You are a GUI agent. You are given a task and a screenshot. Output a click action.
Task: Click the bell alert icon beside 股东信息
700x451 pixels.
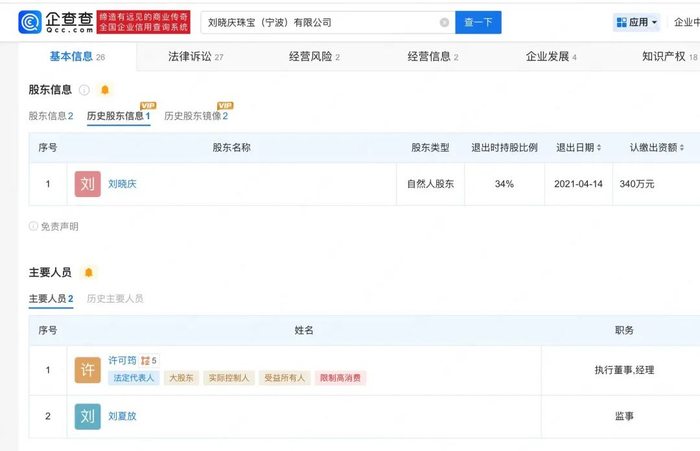click(105, 90)
